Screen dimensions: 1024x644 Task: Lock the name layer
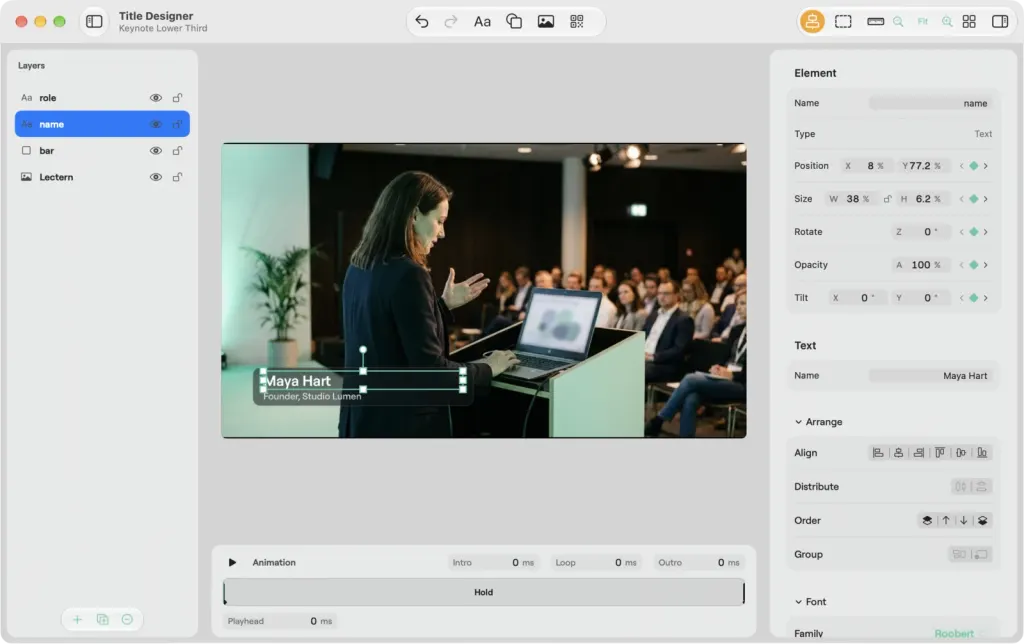click(177, 124)
